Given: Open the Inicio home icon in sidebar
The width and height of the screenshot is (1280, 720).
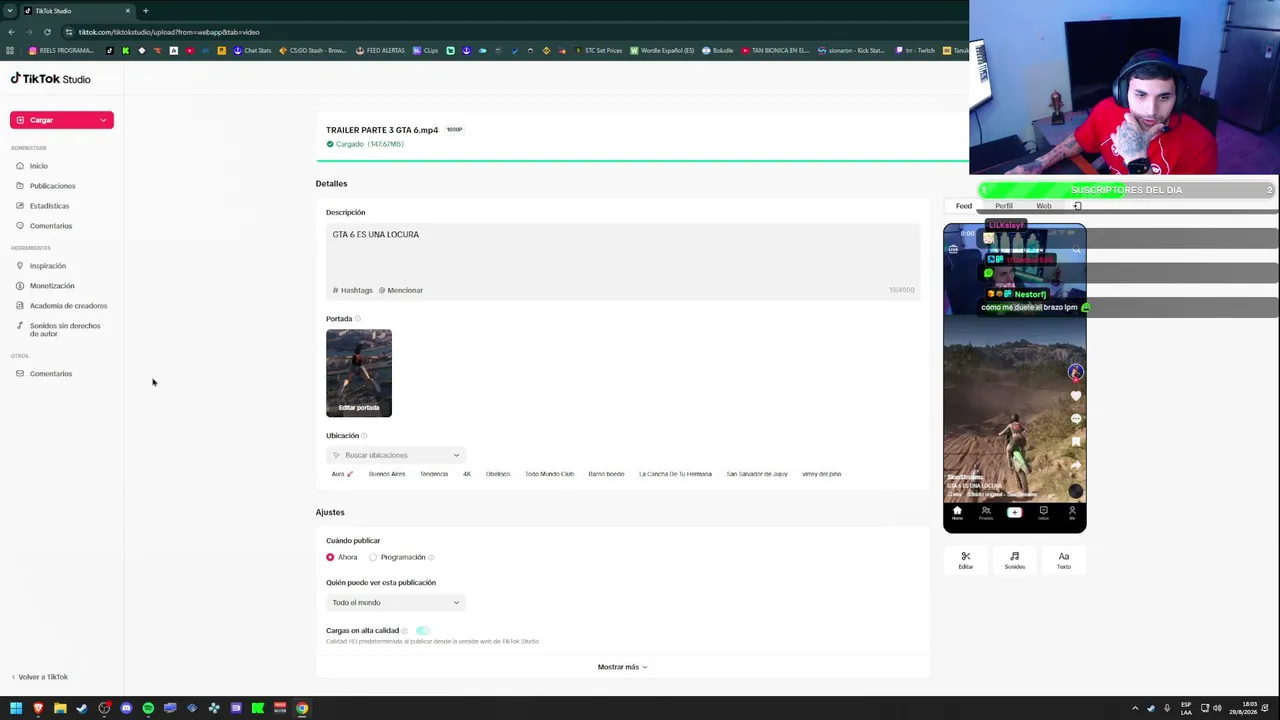Looking at the screenshot, I should click(x=20, y=166).
